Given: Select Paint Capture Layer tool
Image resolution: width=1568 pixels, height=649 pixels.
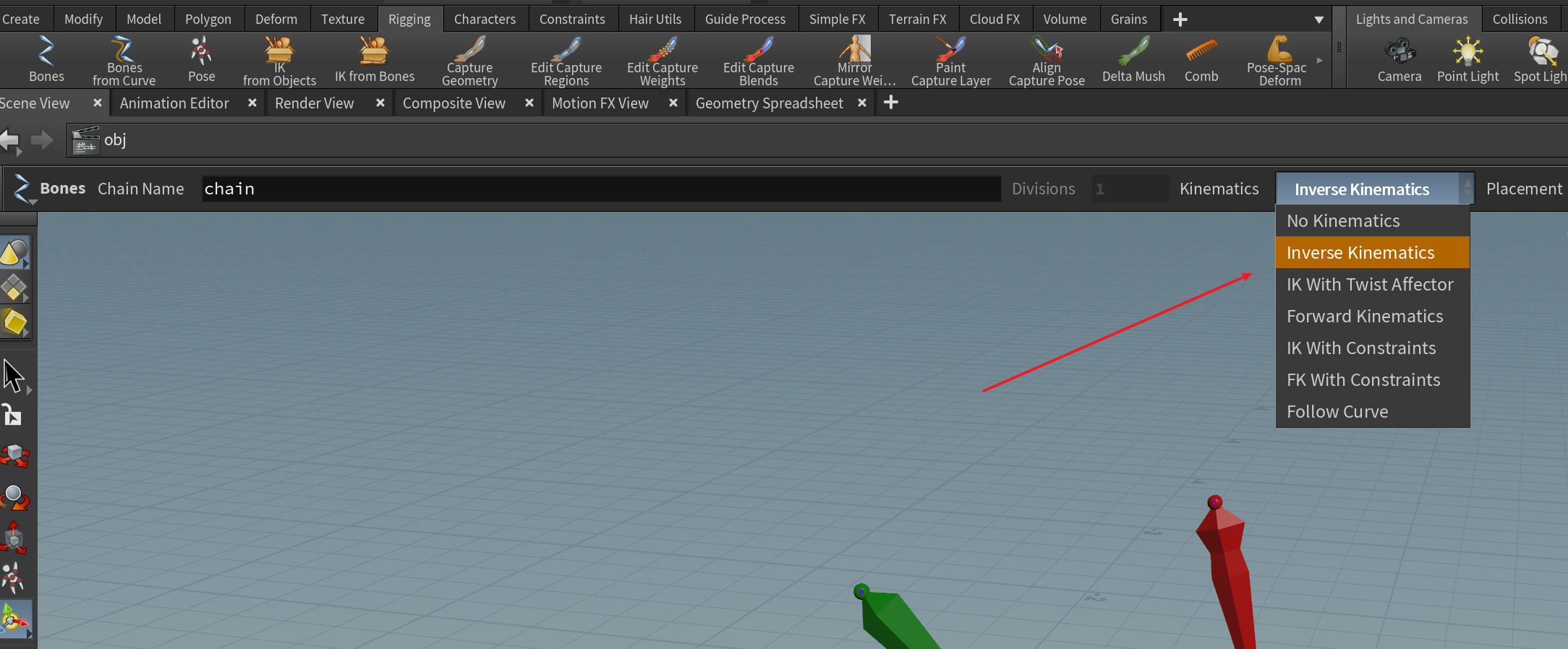Looking at the screenshot, I should point(951,61).
